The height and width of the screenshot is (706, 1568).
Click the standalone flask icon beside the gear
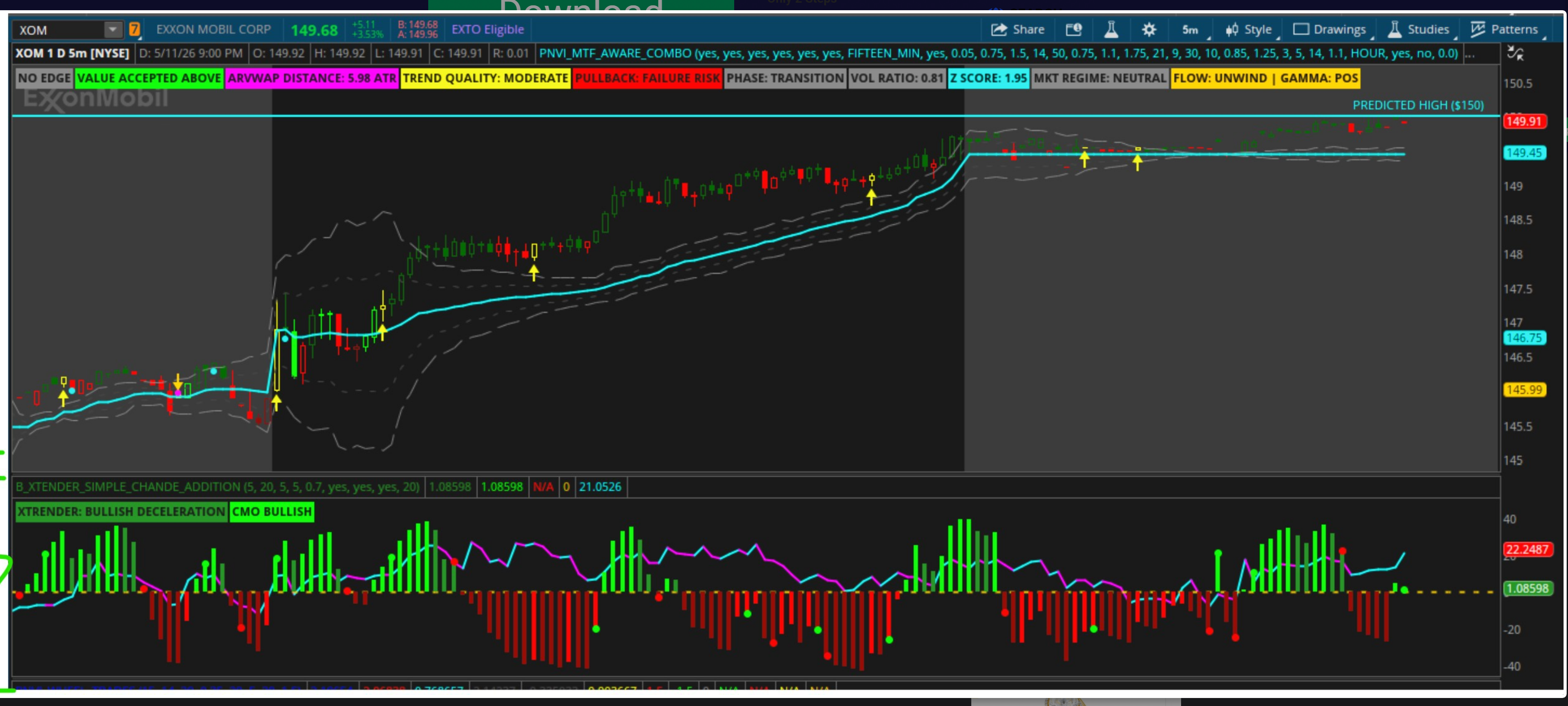point(1111,29)
